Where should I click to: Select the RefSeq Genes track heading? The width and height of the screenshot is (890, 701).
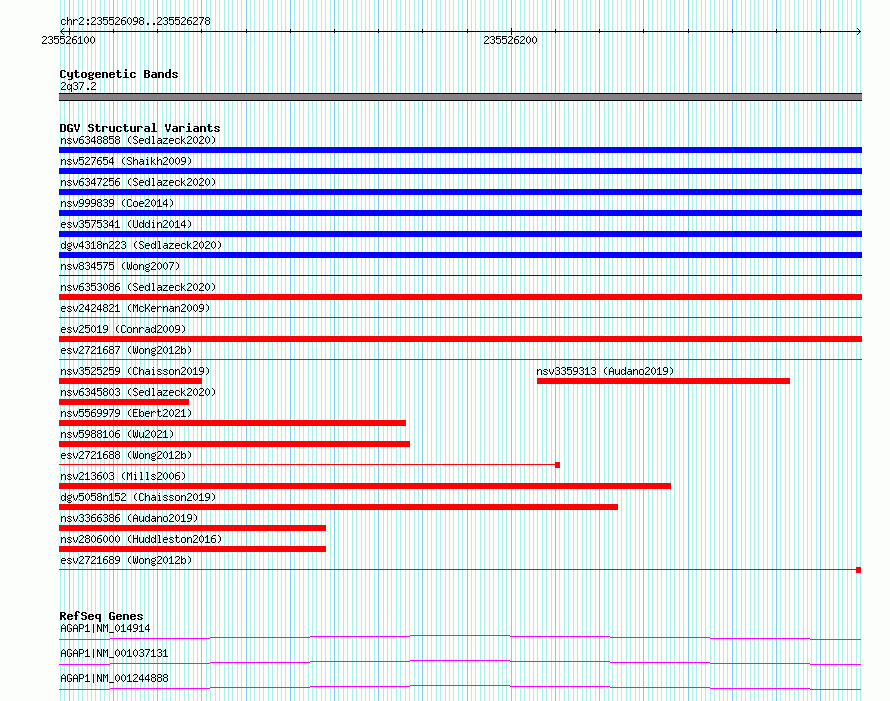[101, 616]
